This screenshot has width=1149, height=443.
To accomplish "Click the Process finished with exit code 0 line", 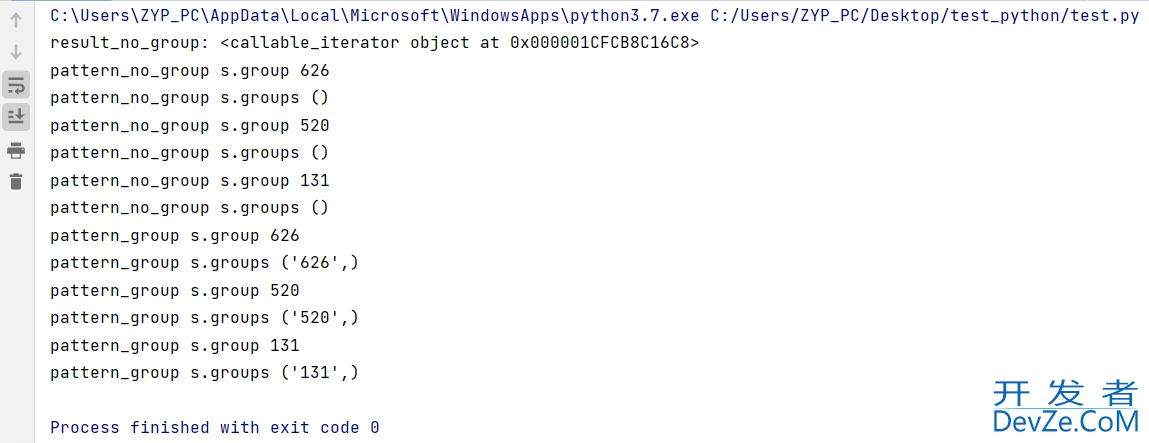I will point(215,427).
